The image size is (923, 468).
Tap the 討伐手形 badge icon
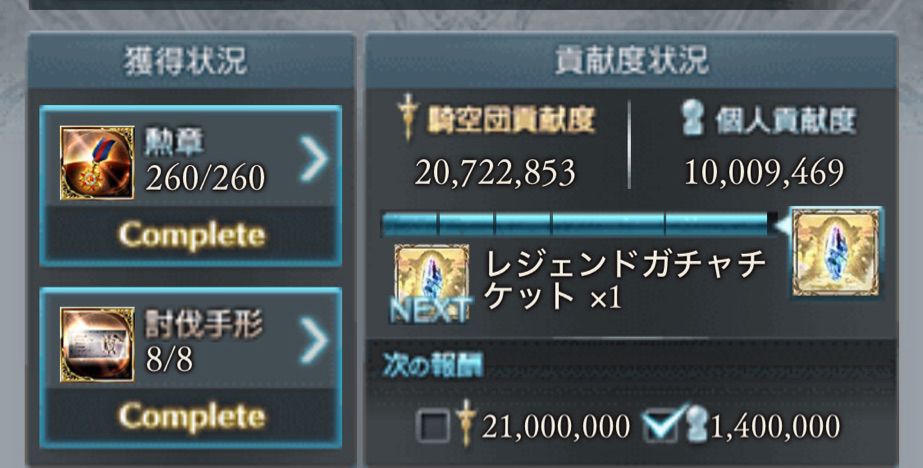tap(97, 344)
